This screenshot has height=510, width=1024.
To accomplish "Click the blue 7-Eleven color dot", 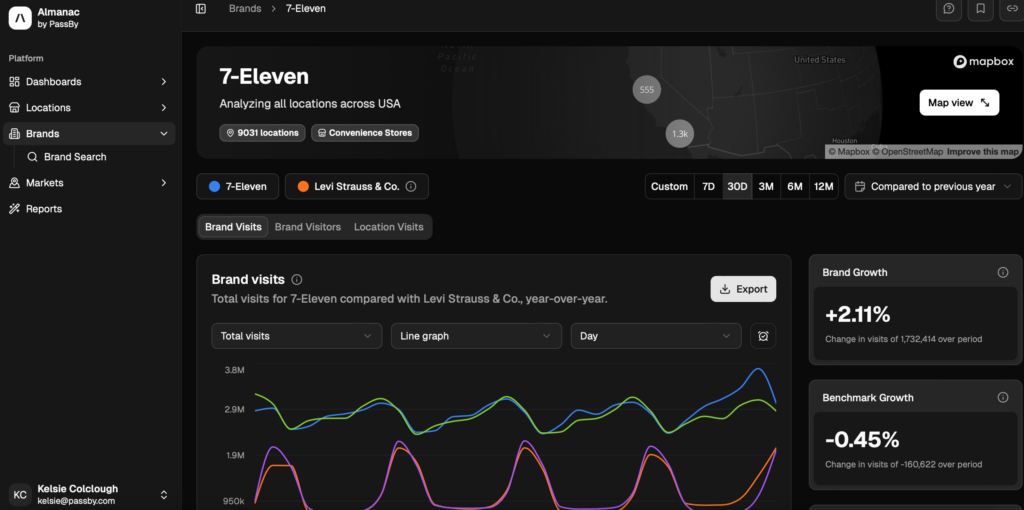I will click(214, 186).
